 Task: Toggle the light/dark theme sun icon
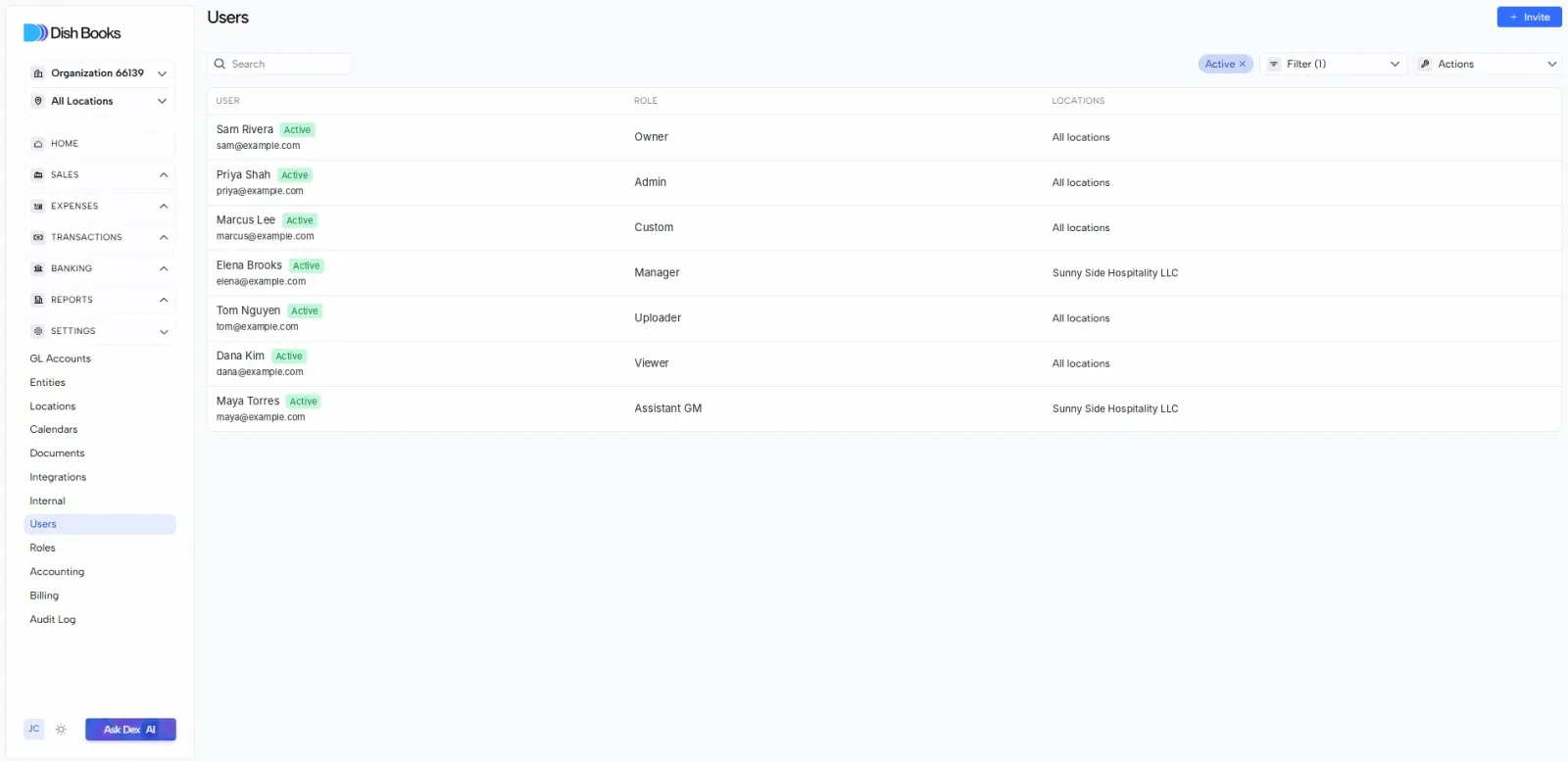coord(61,730)
